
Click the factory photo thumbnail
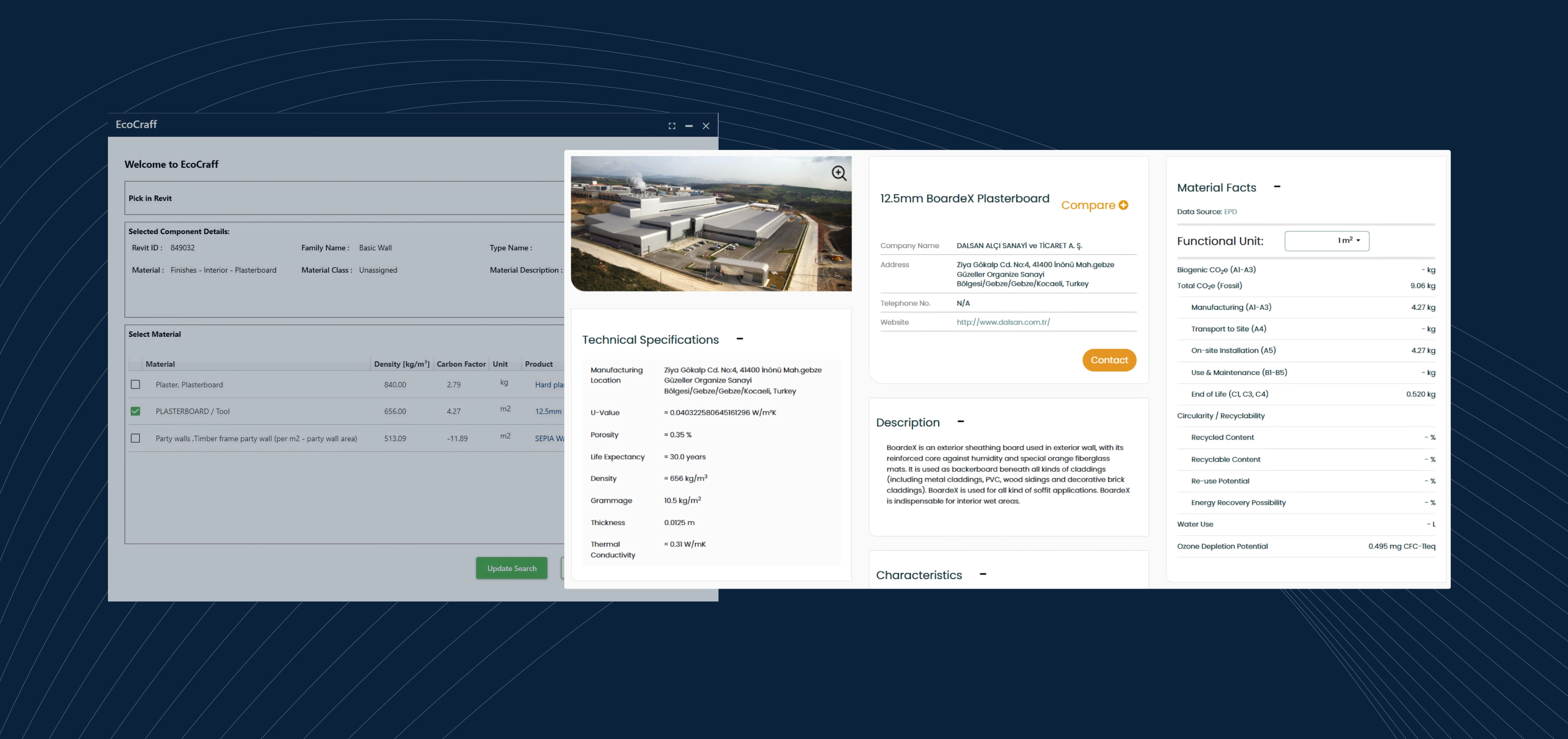[711, 224]
